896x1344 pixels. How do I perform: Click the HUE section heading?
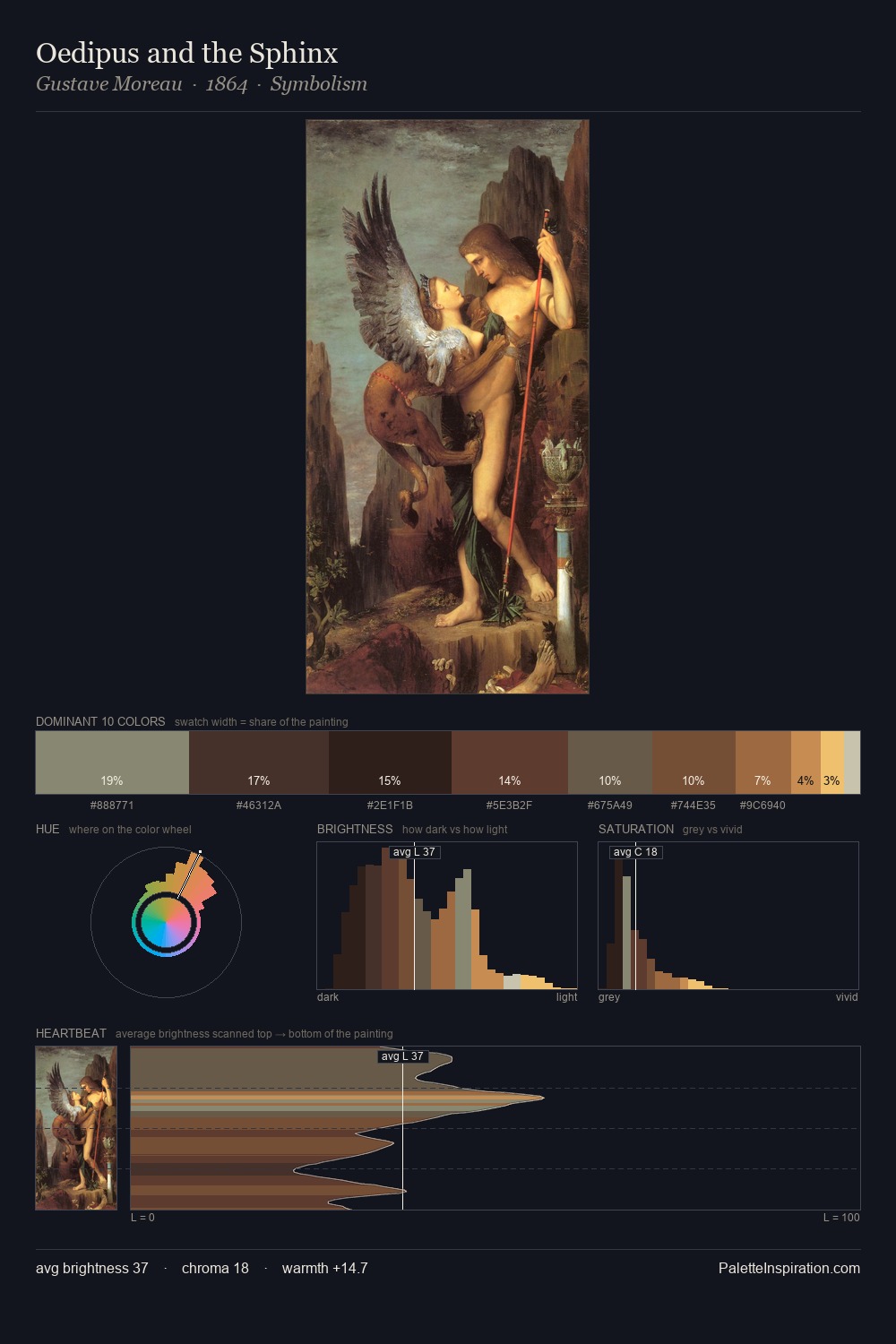(x=47, y=829)
